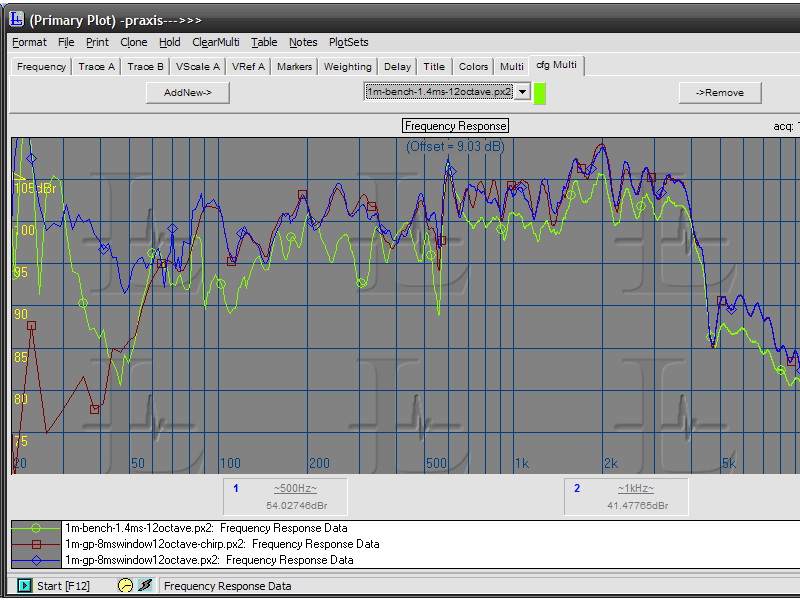
Task: Click the 500 frequency axis label
Action: coord(437,463)
